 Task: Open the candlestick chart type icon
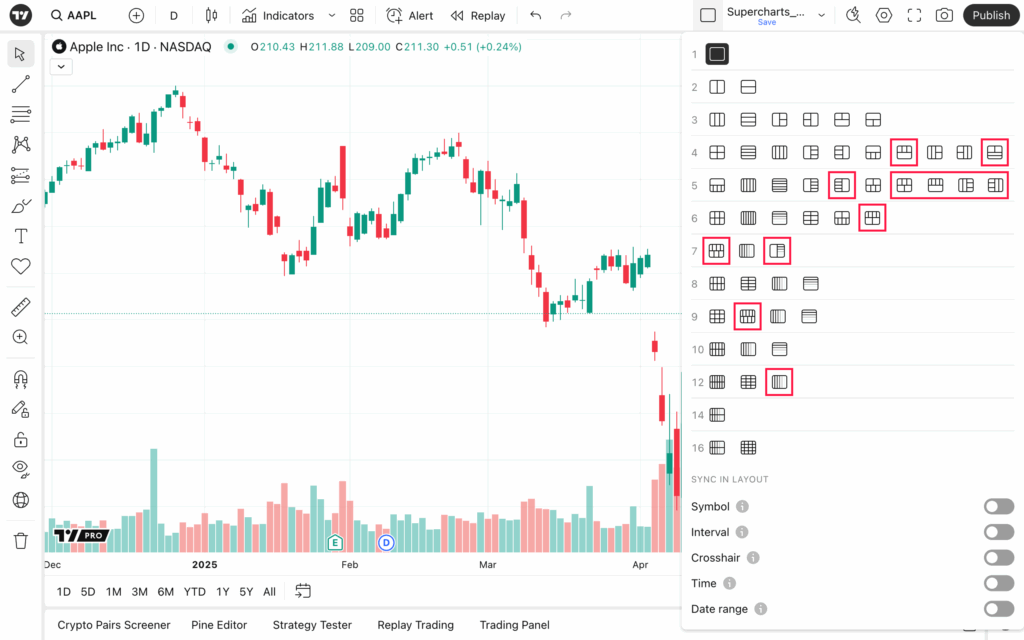tap(211, 16)
